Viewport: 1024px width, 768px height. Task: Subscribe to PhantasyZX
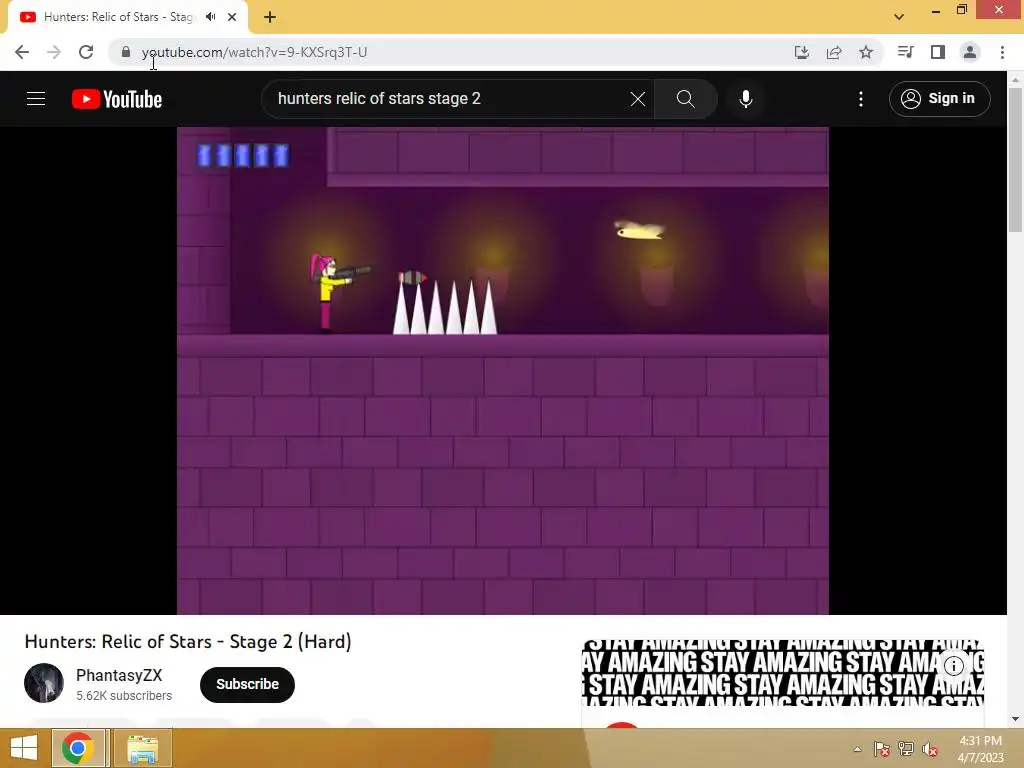click(x=248, y=684)
